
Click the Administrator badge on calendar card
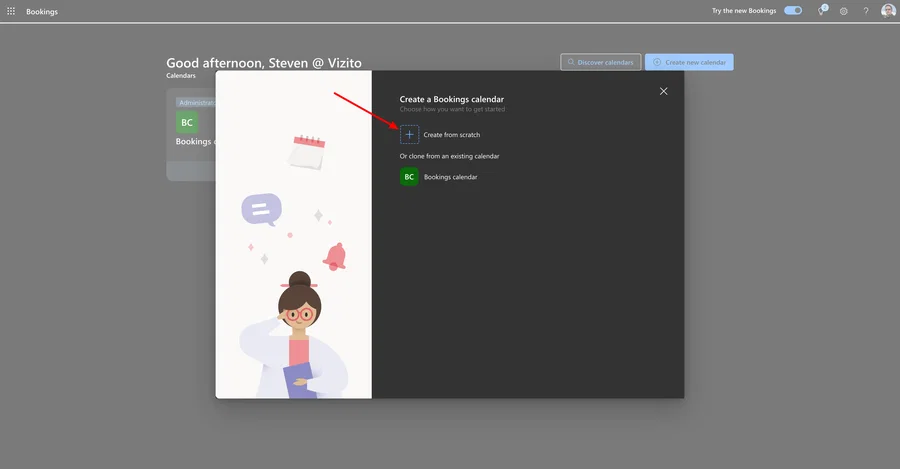196,103
